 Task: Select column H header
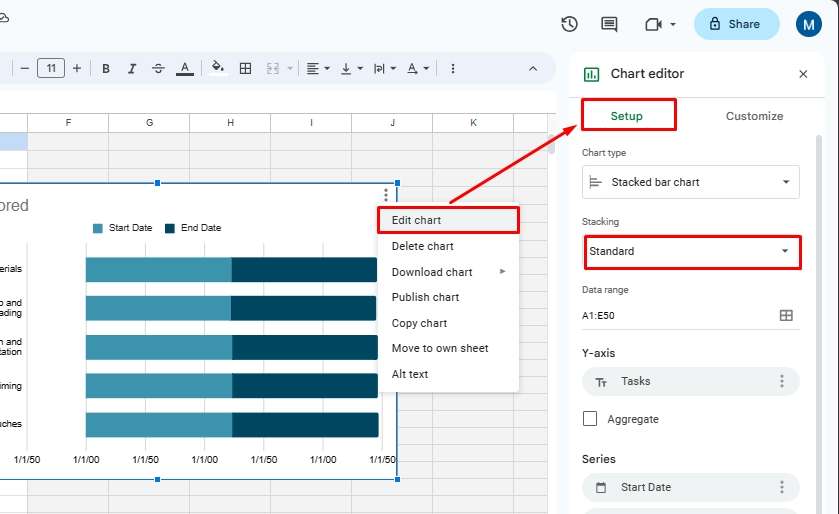[x=230, y=122]
